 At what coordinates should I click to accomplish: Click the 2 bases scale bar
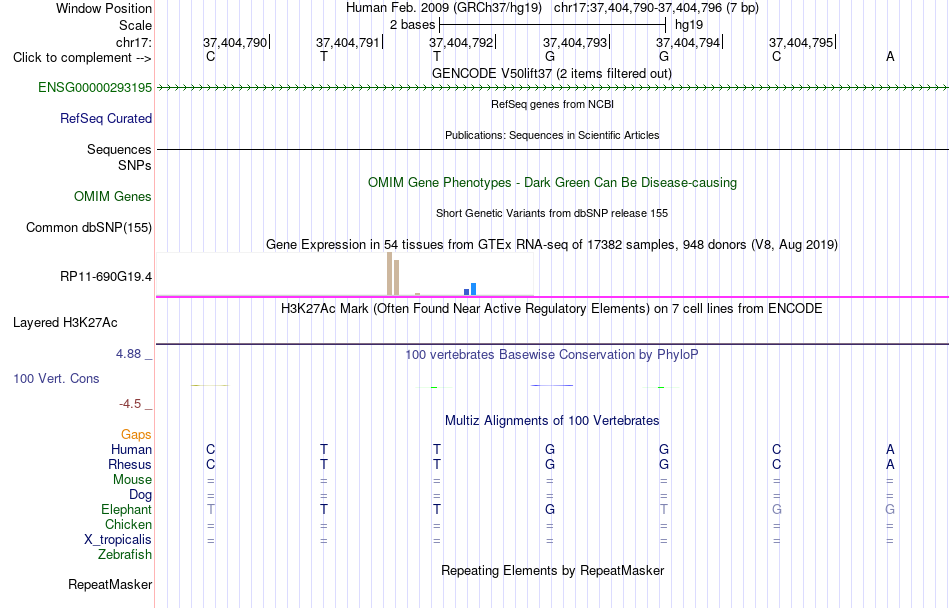[553, 25]
